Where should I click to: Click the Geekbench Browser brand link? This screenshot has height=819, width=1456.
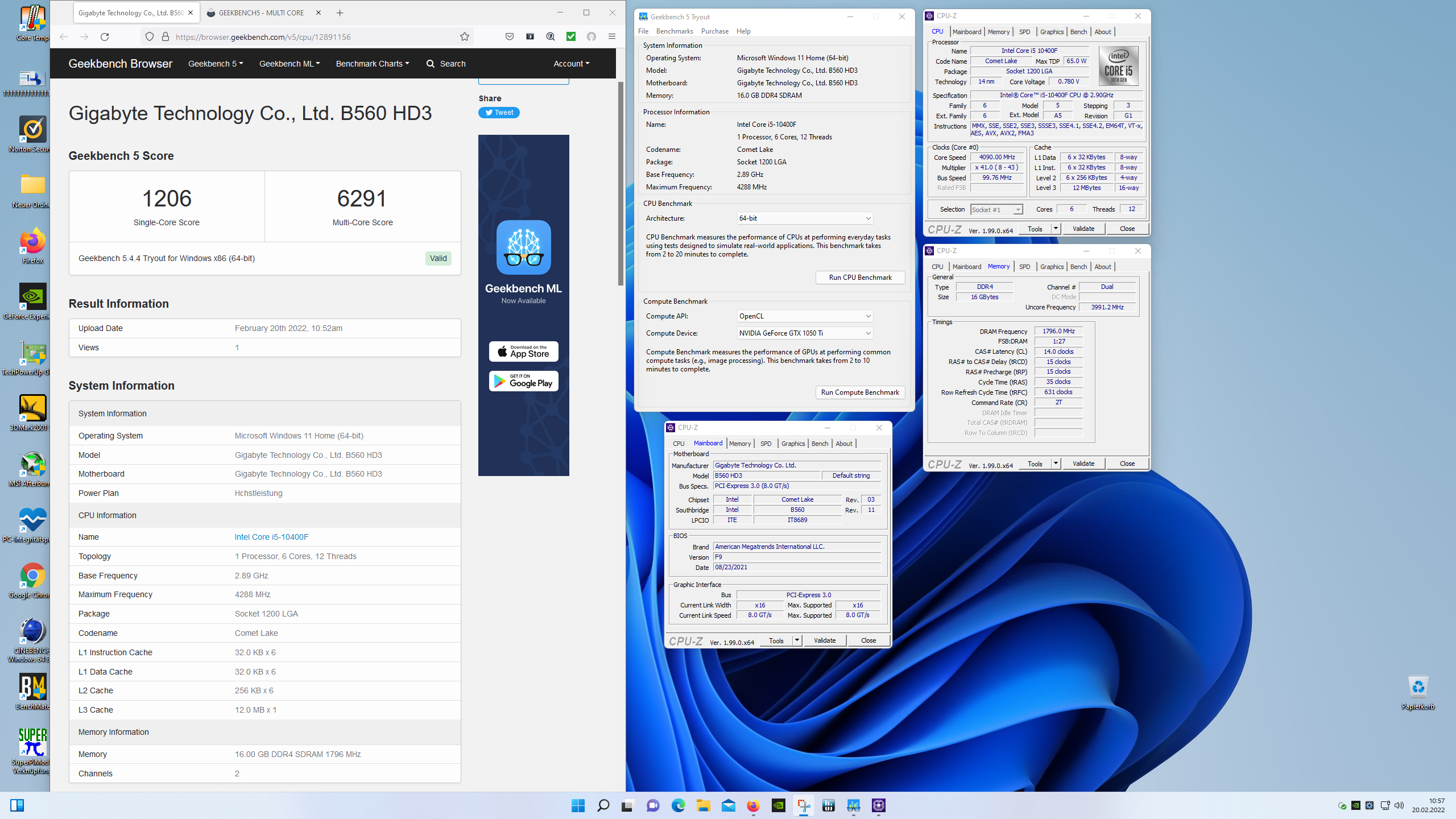click(120, 64)
